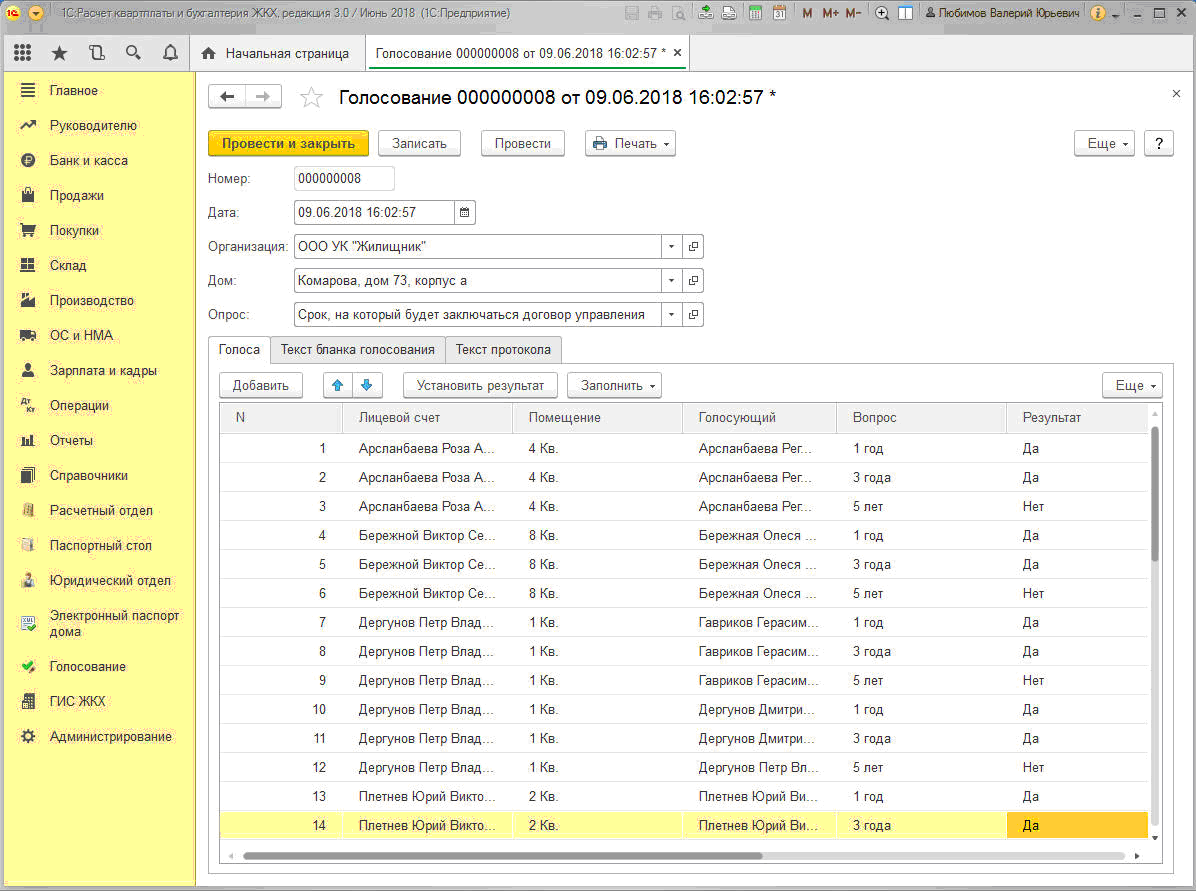Switch to Текст бланка голосования tab
1196x891 pixels.
tap(357, 349)
